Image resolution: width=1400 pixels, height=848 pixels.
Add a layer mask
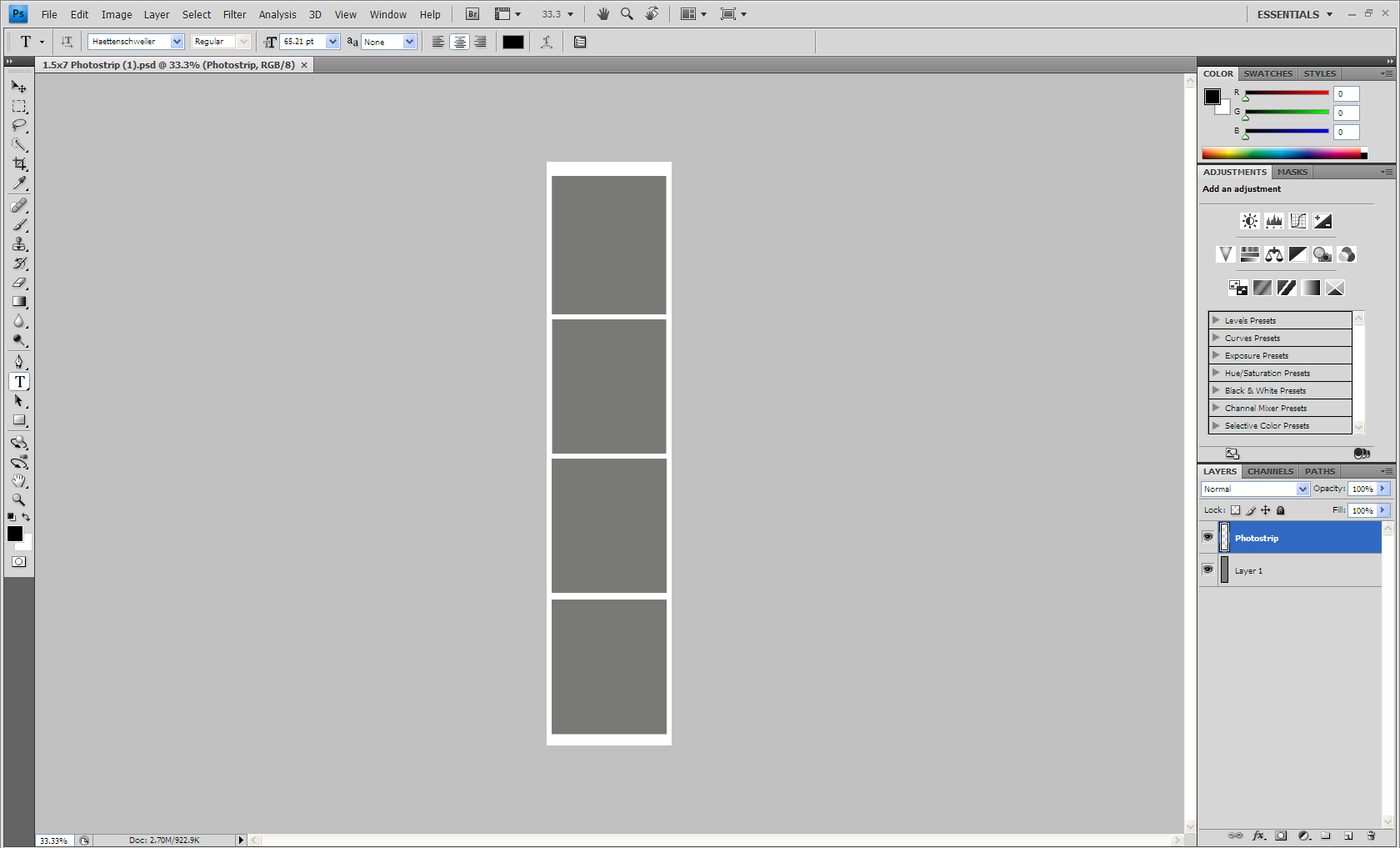[x=1281, y=835]
